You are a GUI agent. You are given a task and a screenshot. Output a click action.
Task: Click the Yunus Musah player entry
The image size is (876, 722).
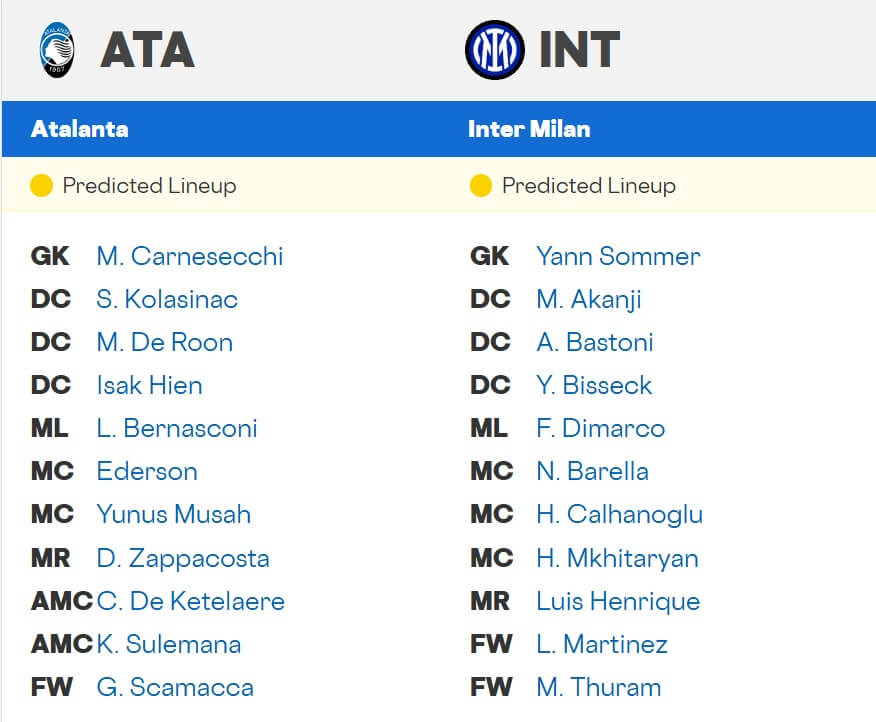tap(172, 514)
